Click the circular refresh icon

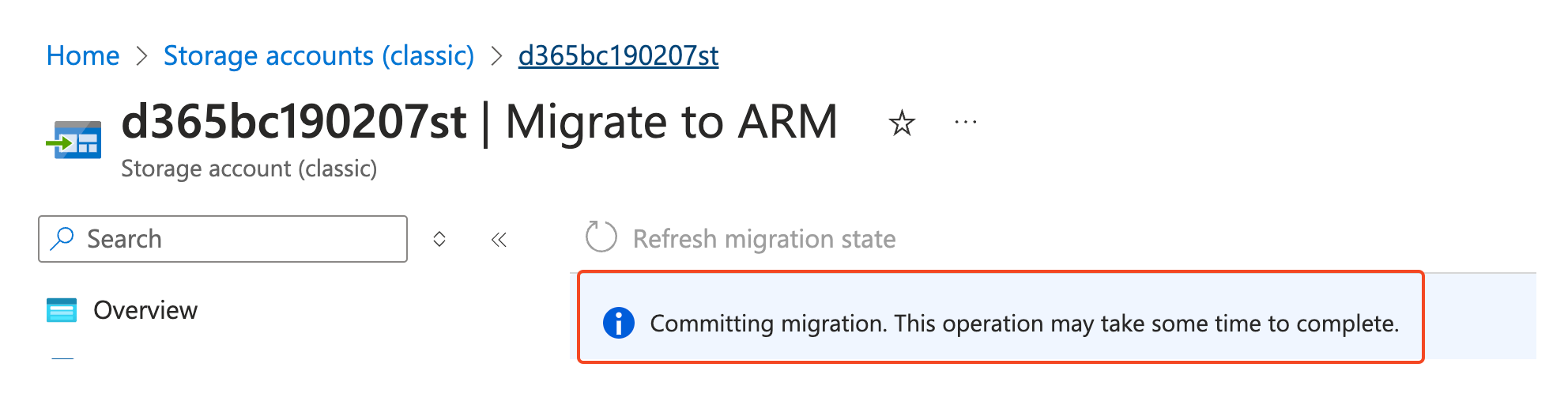click(601, 237)
